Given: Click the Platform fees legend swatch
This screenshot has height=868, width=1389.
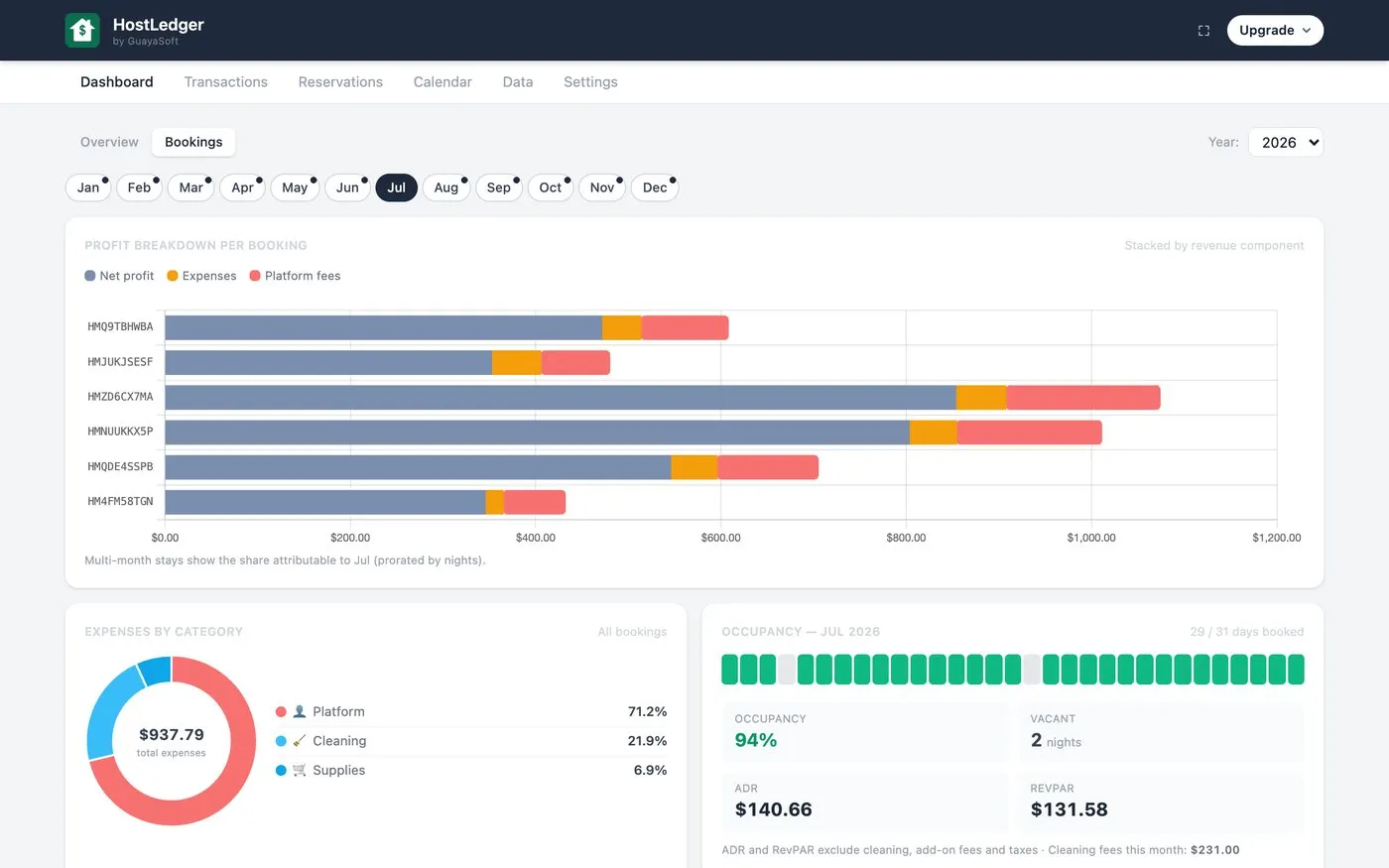Looking at the screenshot, I should [255, 276].
